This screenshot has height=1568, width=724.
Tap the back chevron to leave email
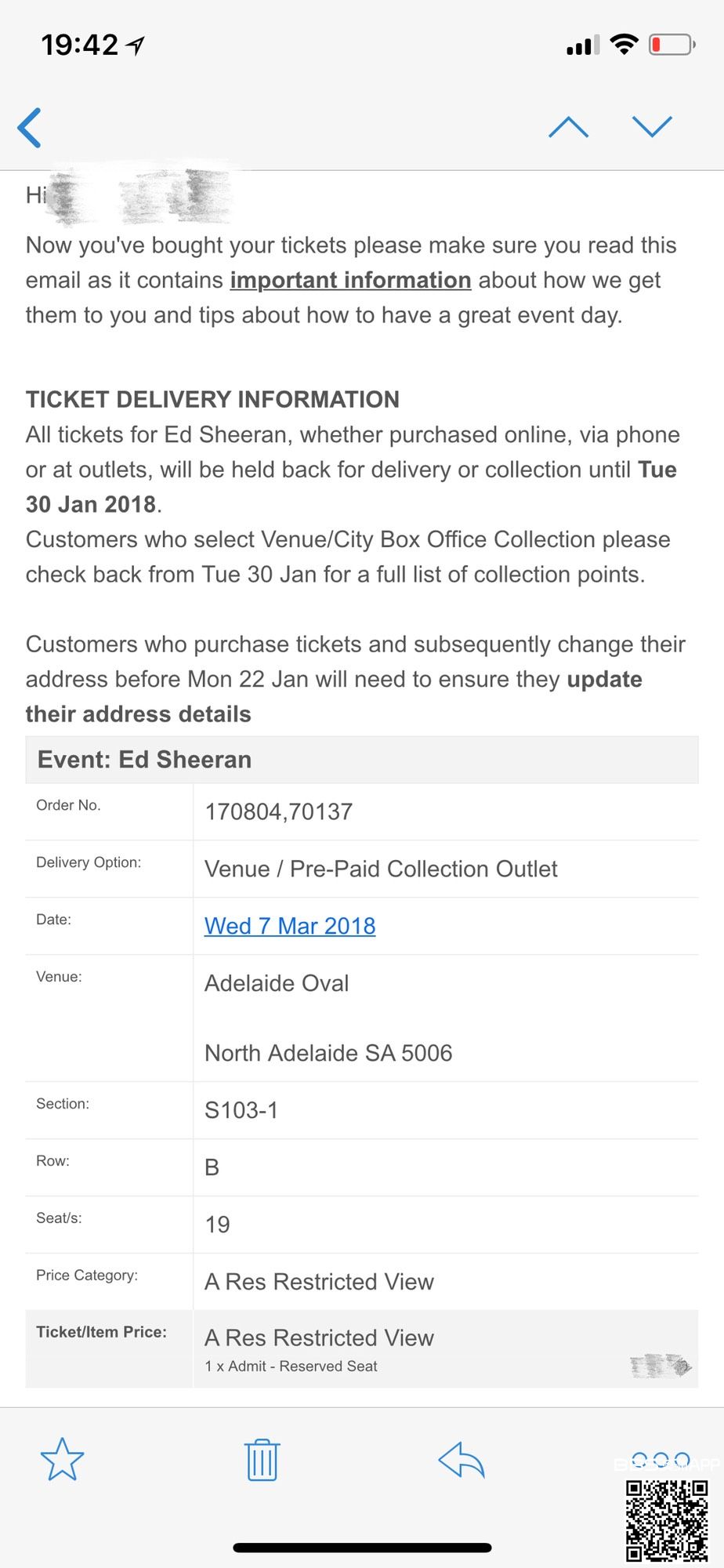(30, 128)
